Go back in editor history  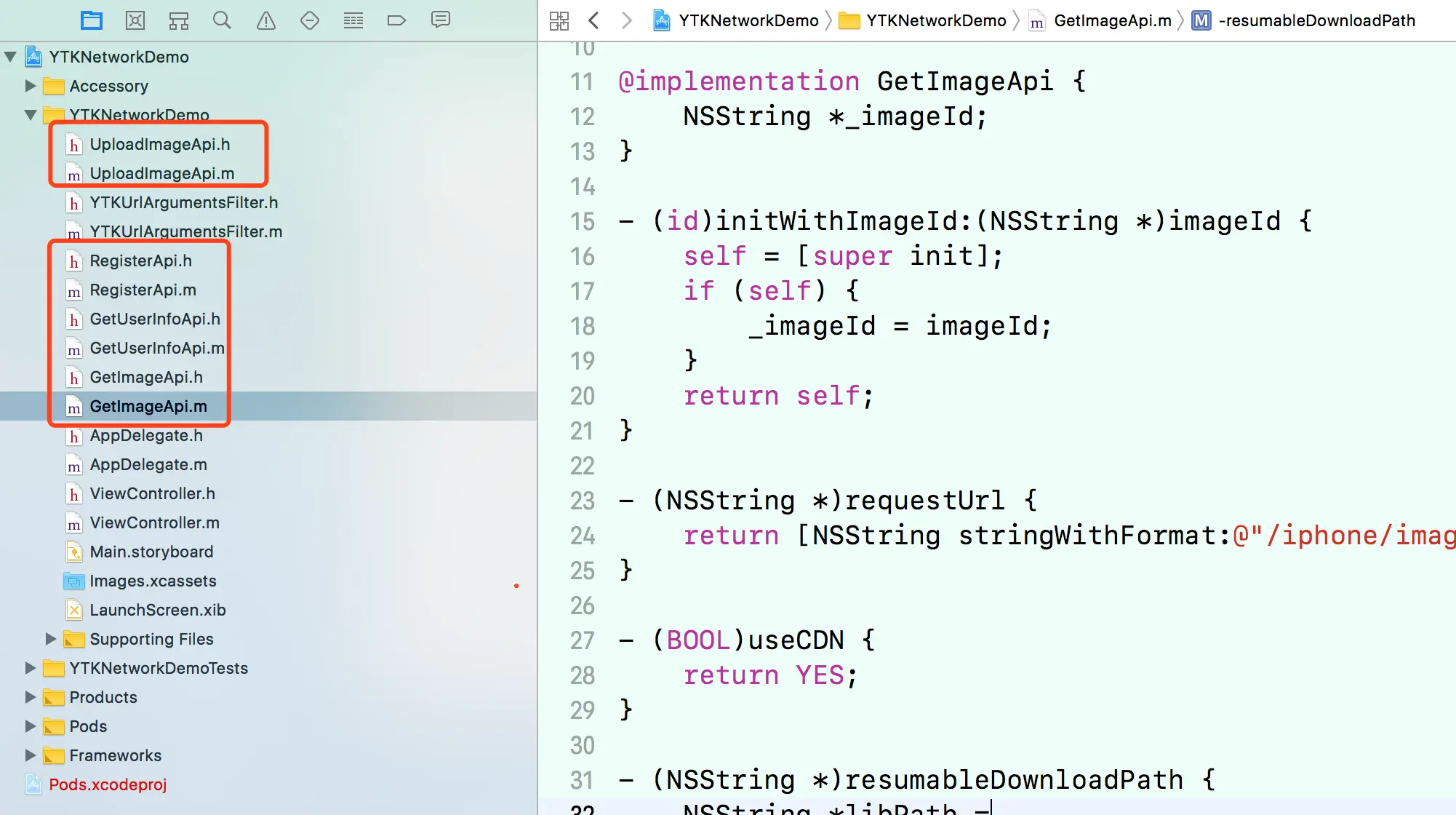594,20
